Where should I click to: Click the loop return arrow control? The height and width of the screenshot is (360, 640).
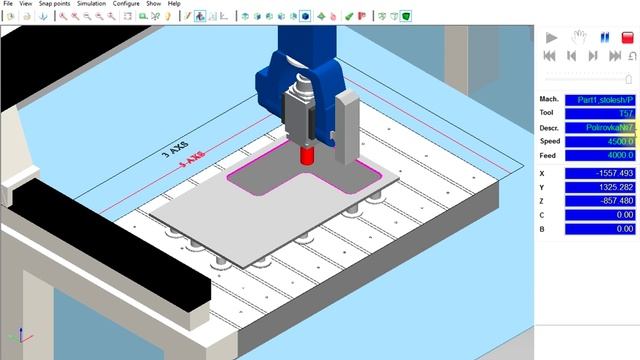pyautogui.click(x=632, y=56)
